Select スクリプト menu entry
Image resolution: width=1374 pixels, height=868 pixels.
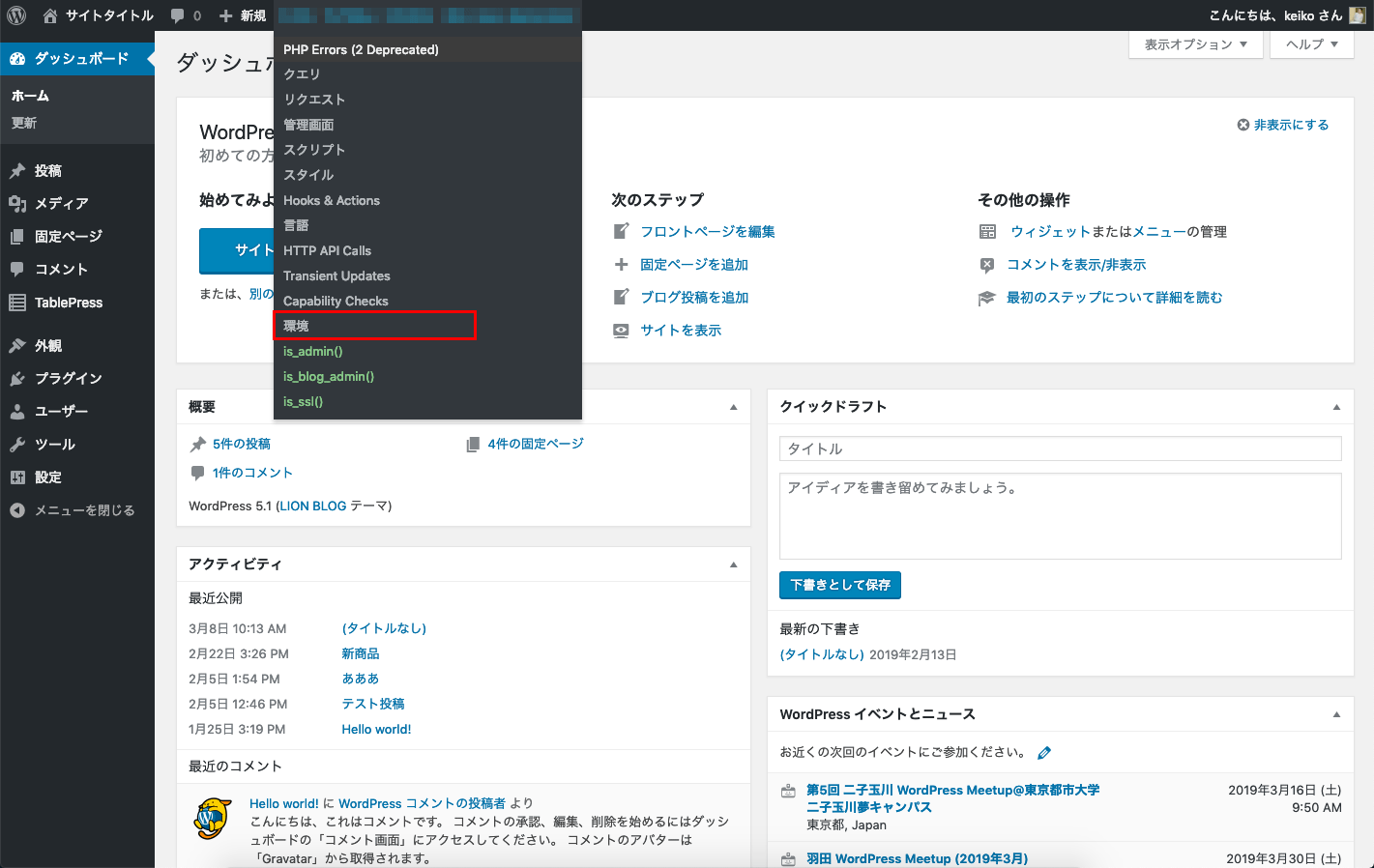[x=427, y=150]
